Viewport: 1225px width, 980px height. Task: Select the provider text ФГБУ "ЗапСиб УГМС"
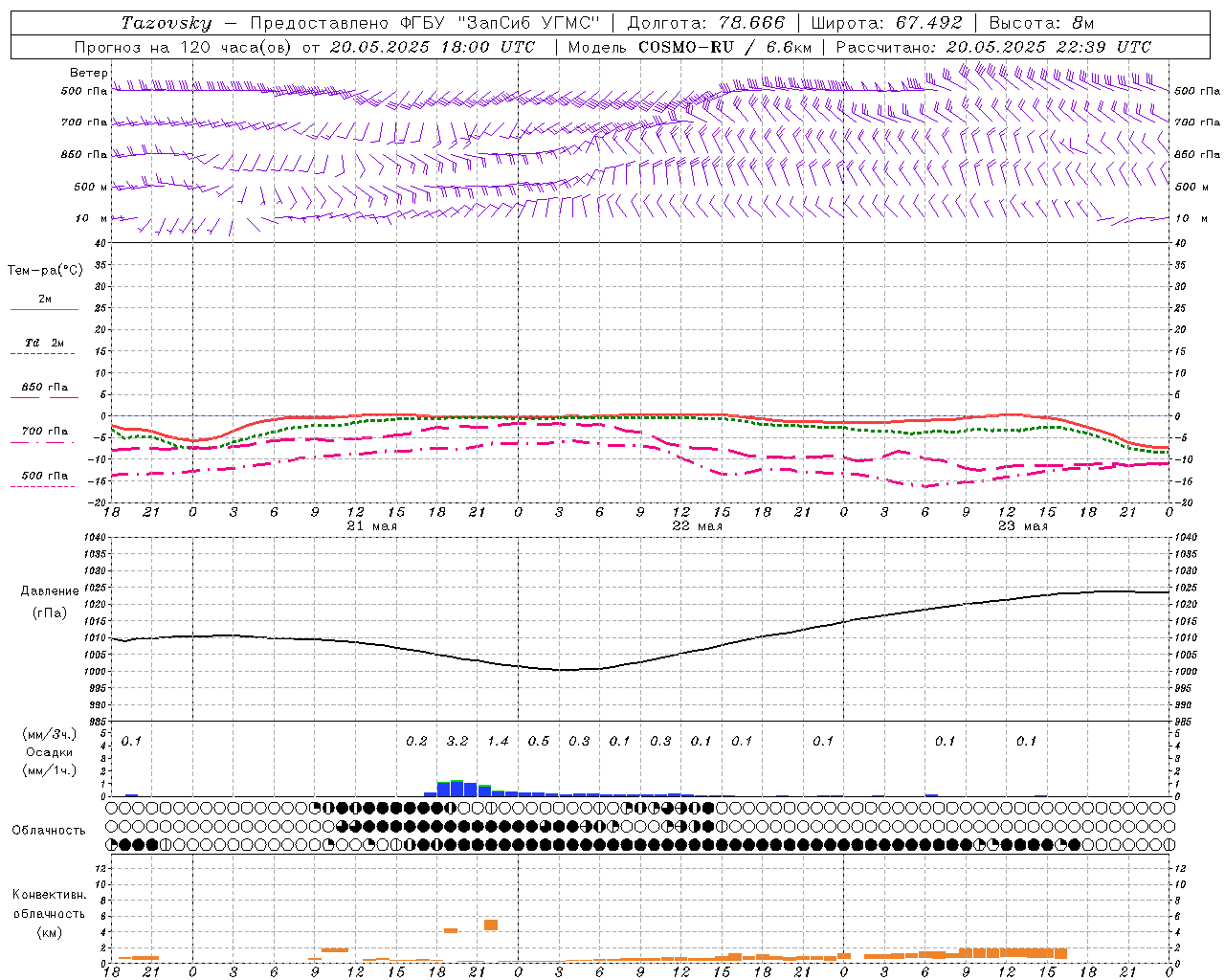click(x=501, y=23)
